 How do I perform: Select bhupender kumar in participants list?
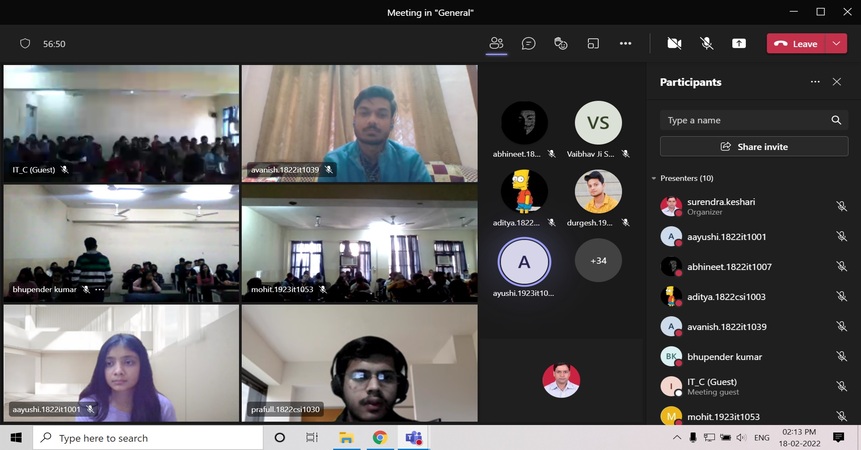click(724, 357)
